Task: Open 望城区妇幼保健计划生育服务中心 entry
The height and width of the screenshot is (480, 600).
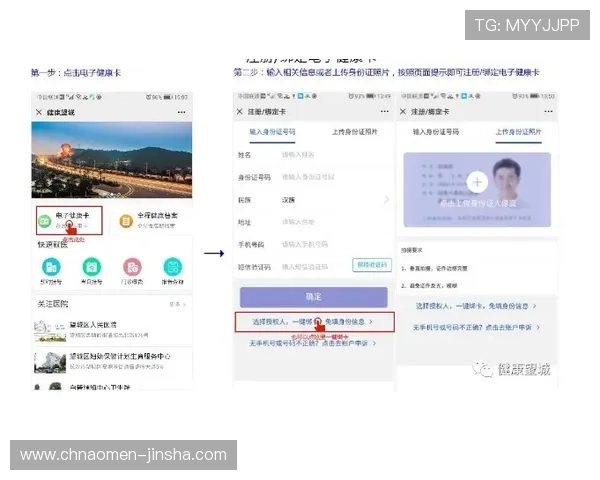Action: 112,362
